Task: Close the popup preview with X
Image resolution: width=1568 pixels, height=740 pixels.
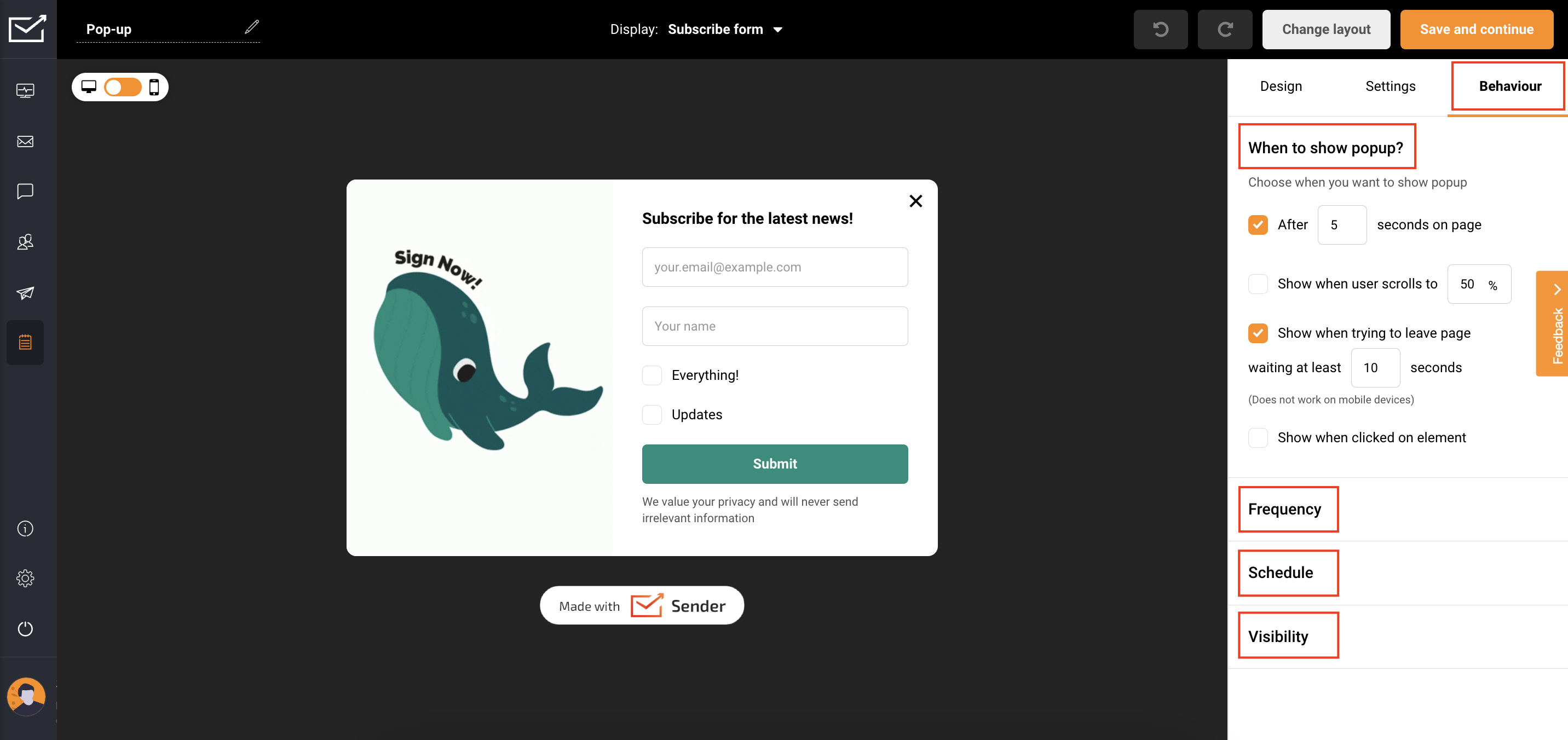Action: [915, 201]
